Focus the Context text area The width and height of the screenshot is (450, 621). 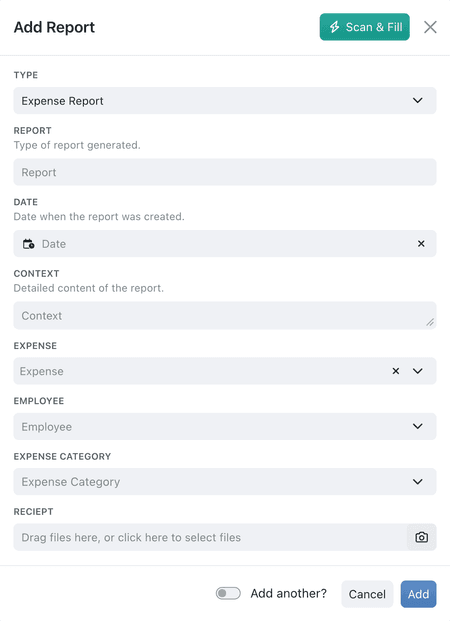(225, 315)
